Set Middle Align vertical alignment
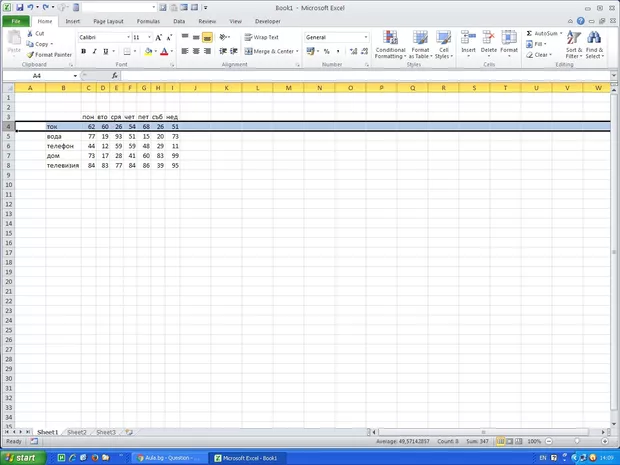 click(x=196, y=37)
